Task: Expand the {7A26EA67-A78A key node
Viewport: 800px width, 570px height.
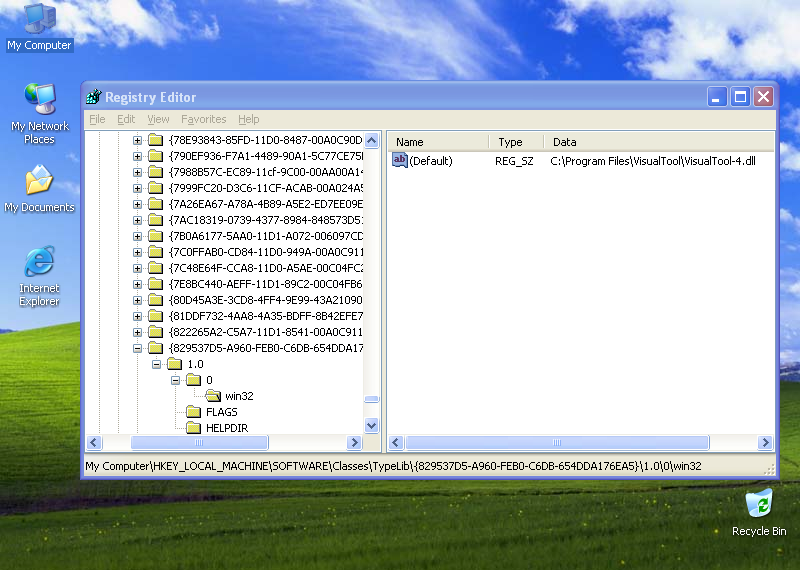Action: [x=137, y=204]
